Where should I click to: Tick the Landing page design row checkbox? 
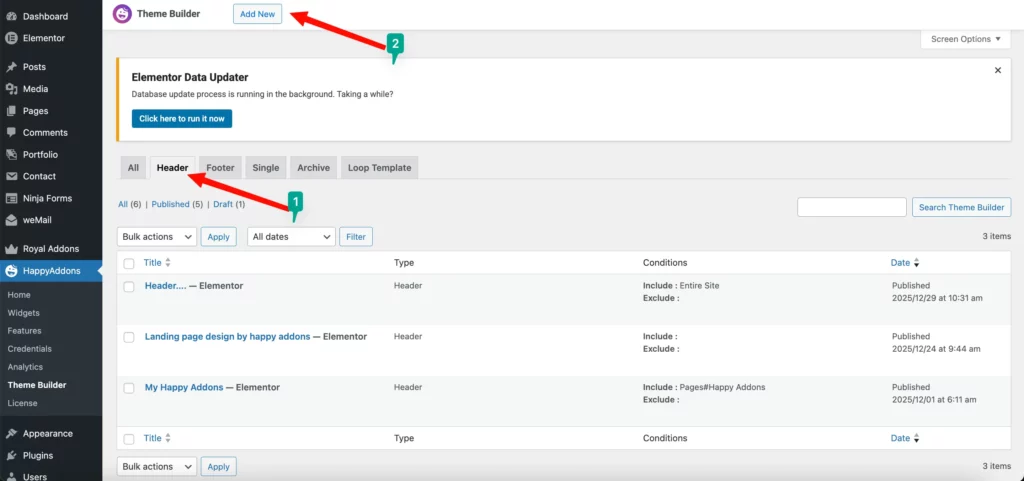(x=129, y=337)
